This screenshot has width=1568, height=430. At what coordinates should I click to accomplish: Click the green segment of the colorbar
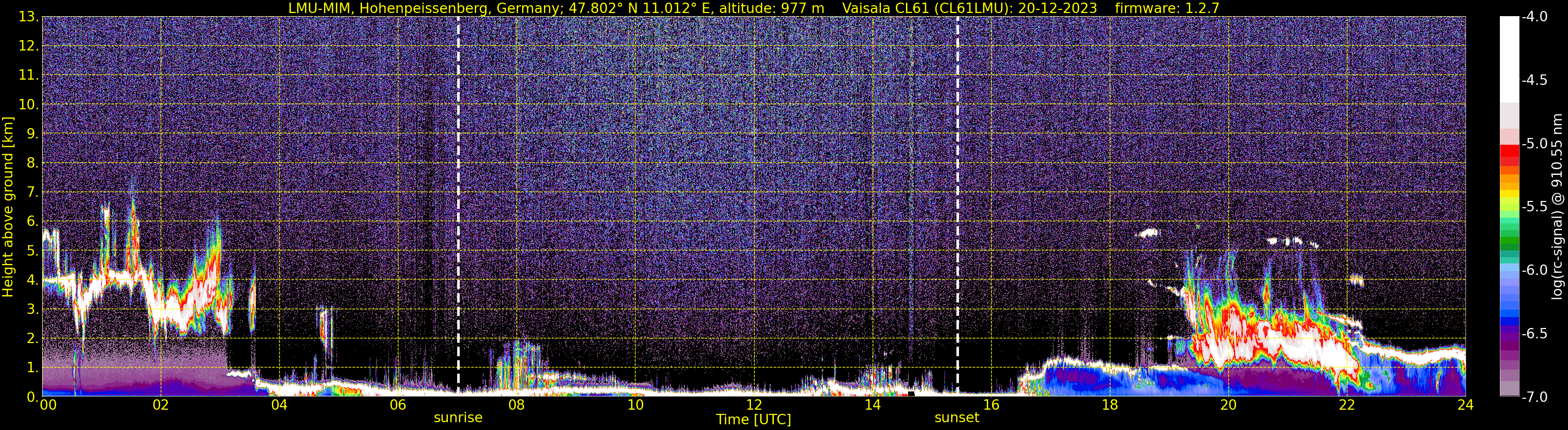[1509, 241]
